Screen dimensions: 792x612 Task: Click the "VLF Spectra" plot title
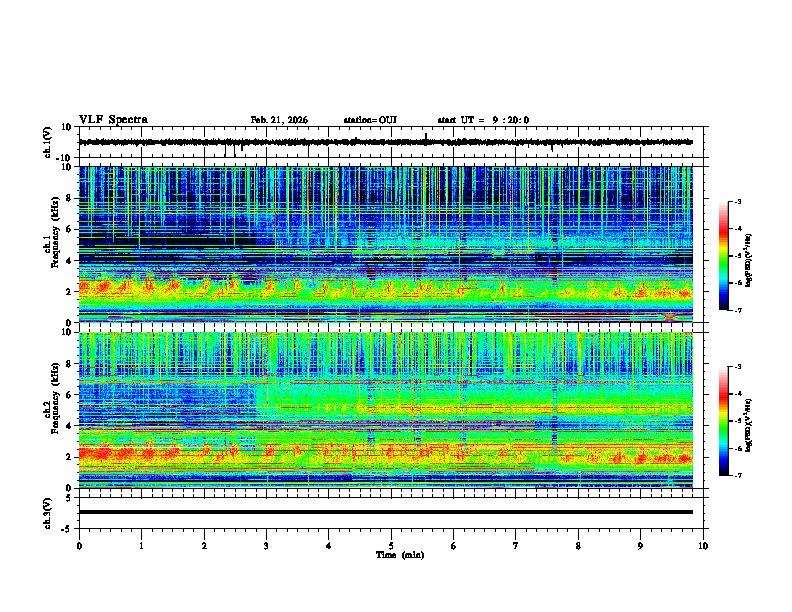click(x=113, y=120)
